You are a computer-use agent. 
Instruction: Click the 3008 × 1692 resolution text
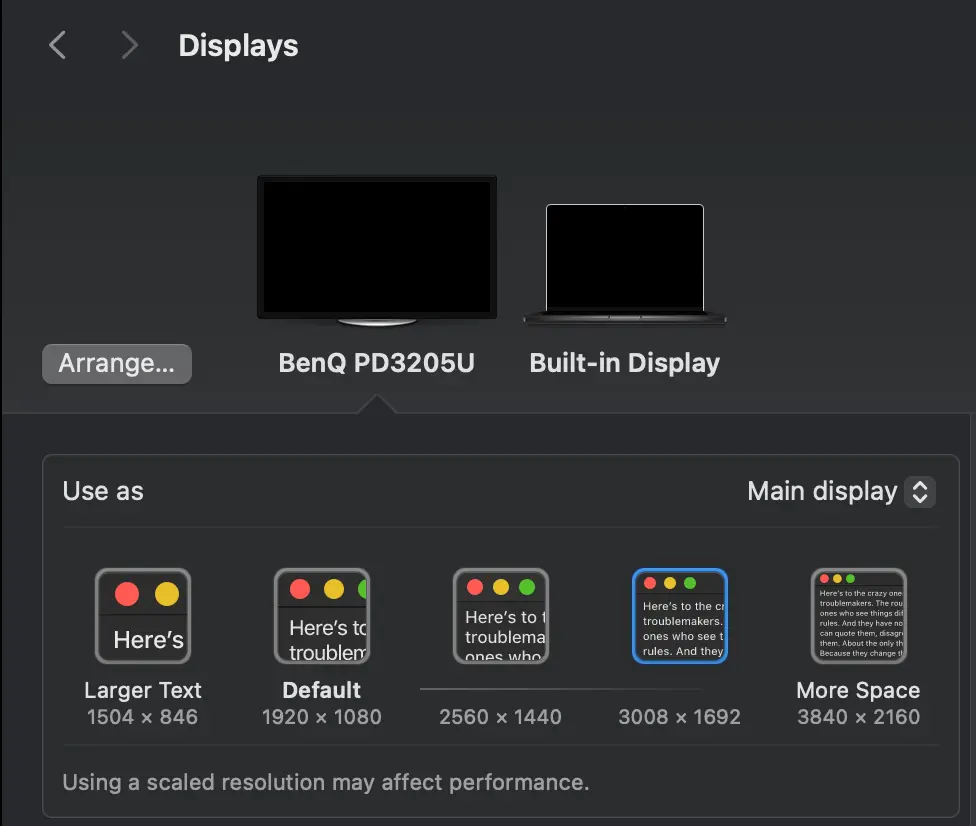pyautogui.click(x=679, y=717)
